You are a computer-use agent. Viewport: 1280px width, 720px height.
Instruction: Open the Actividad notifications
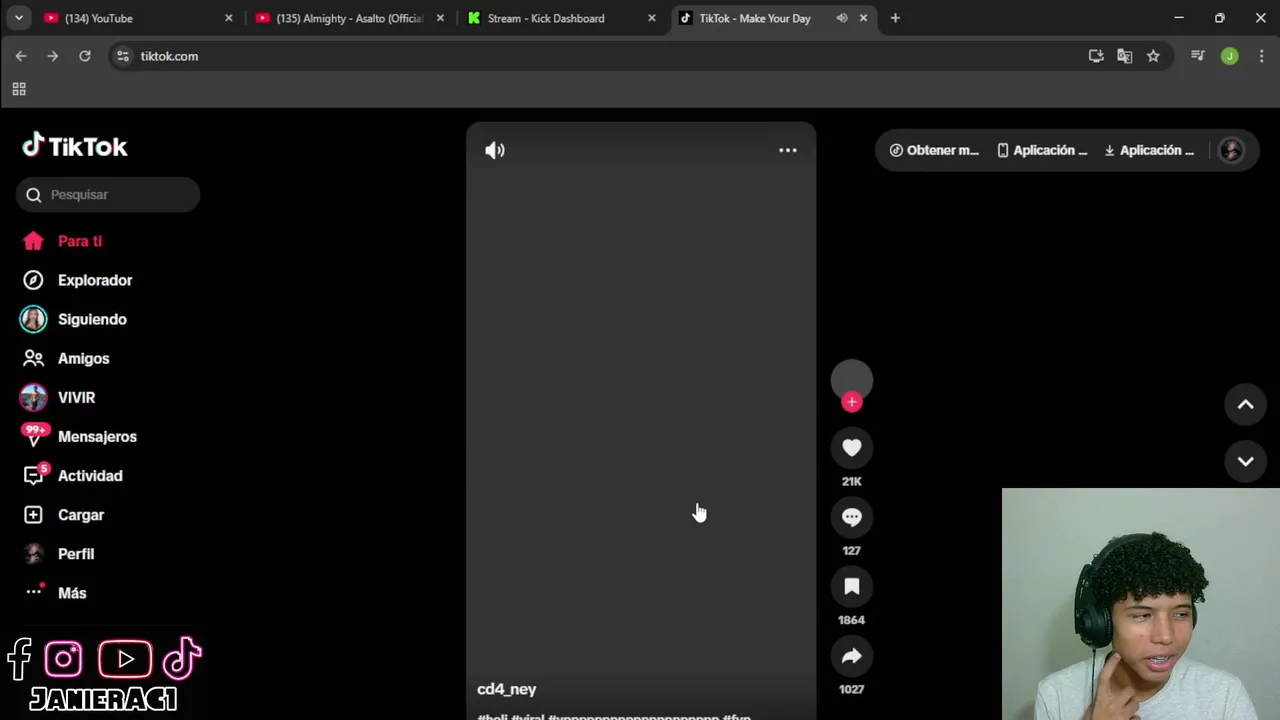72,475
